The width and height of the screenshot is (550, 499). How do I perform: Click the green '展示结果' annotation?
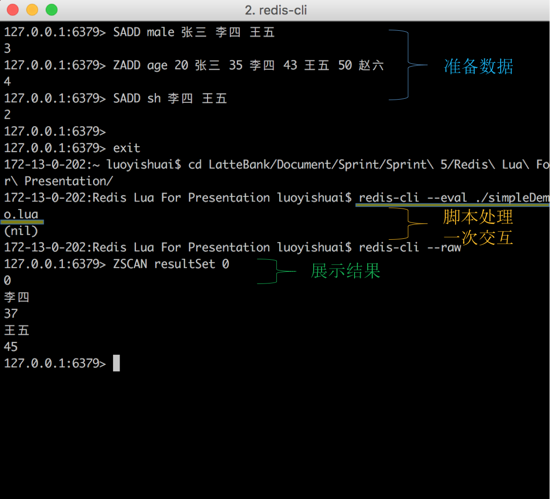tap(346, 271)
